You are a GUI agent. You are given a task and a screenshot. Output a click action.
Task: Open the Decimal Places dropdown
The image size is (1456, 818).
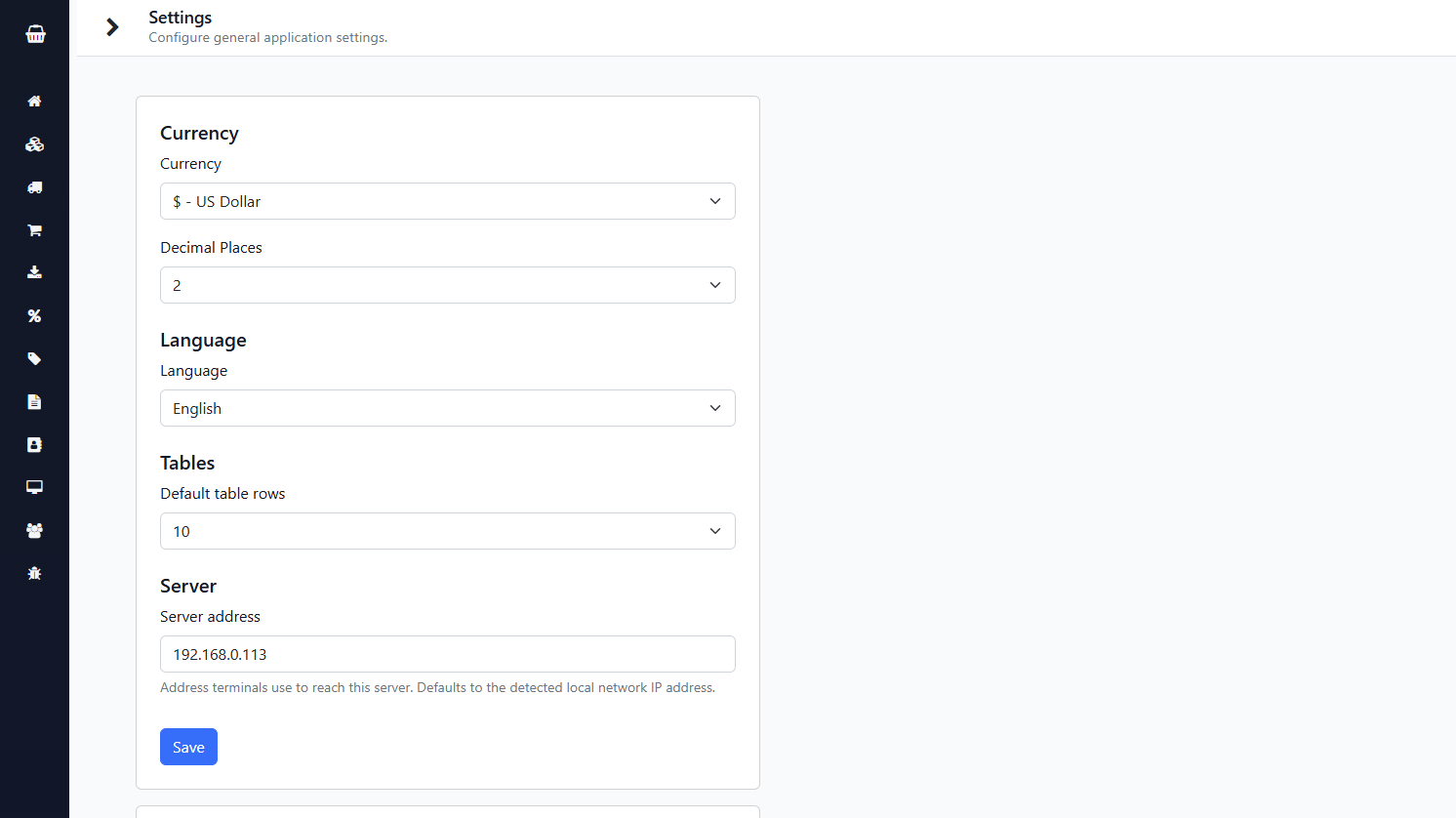(448, 285)
